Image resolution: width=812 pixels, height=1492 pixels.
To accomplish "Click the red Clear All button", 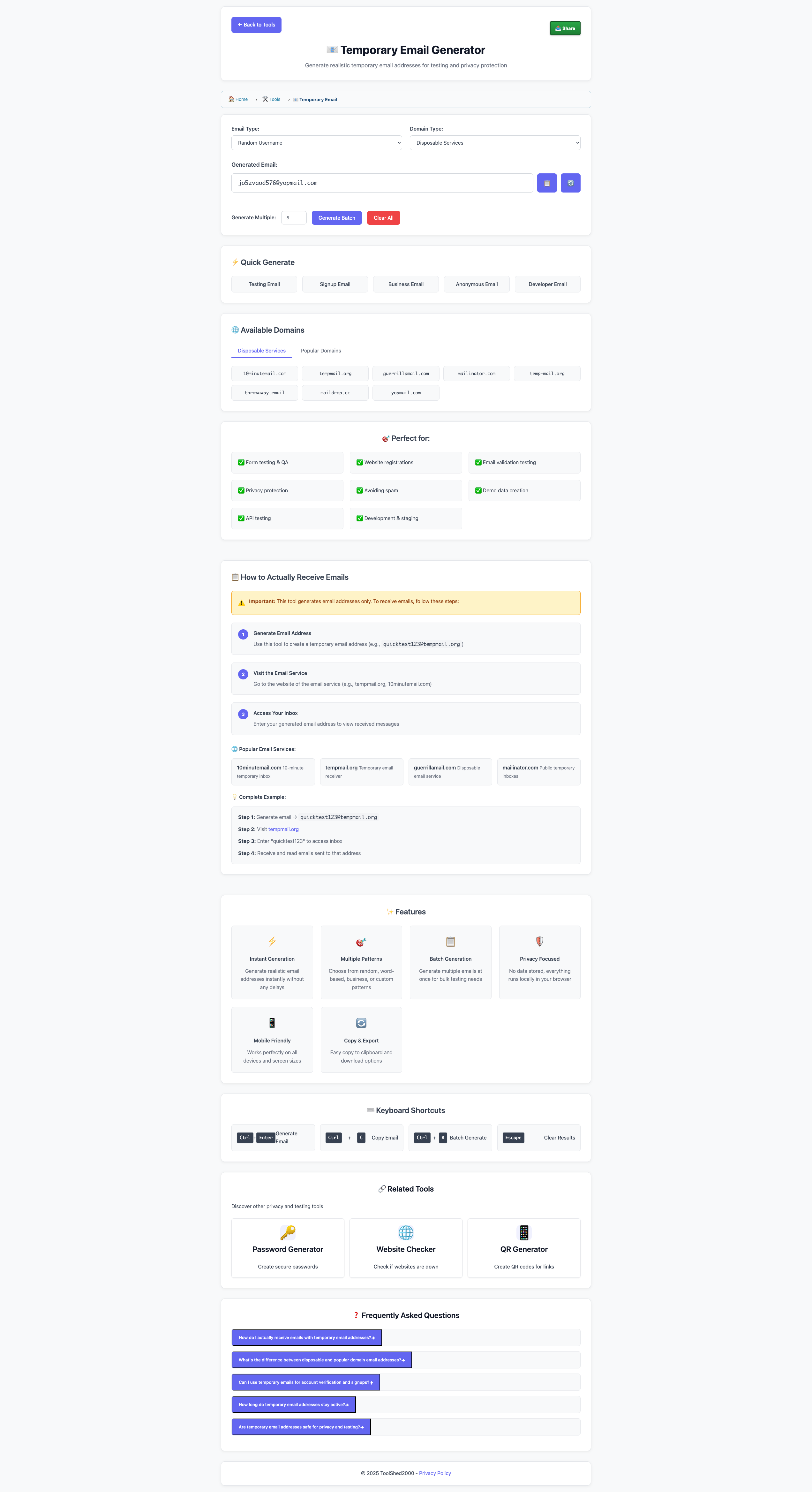I will coord(383,218).
